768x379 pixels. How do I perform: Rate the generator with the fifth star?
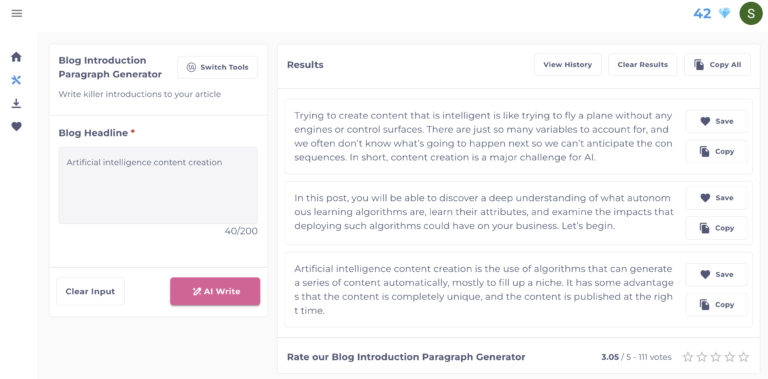click(744, 357)
